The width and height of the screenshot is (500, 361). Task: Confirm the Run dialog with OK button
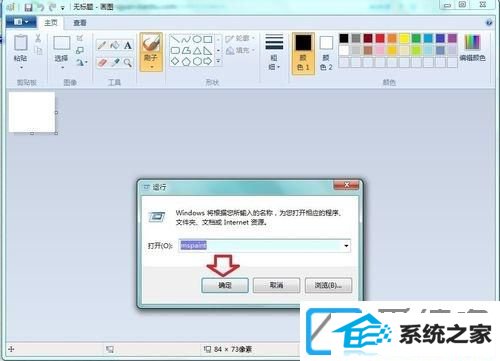click(x=225, y=285)
